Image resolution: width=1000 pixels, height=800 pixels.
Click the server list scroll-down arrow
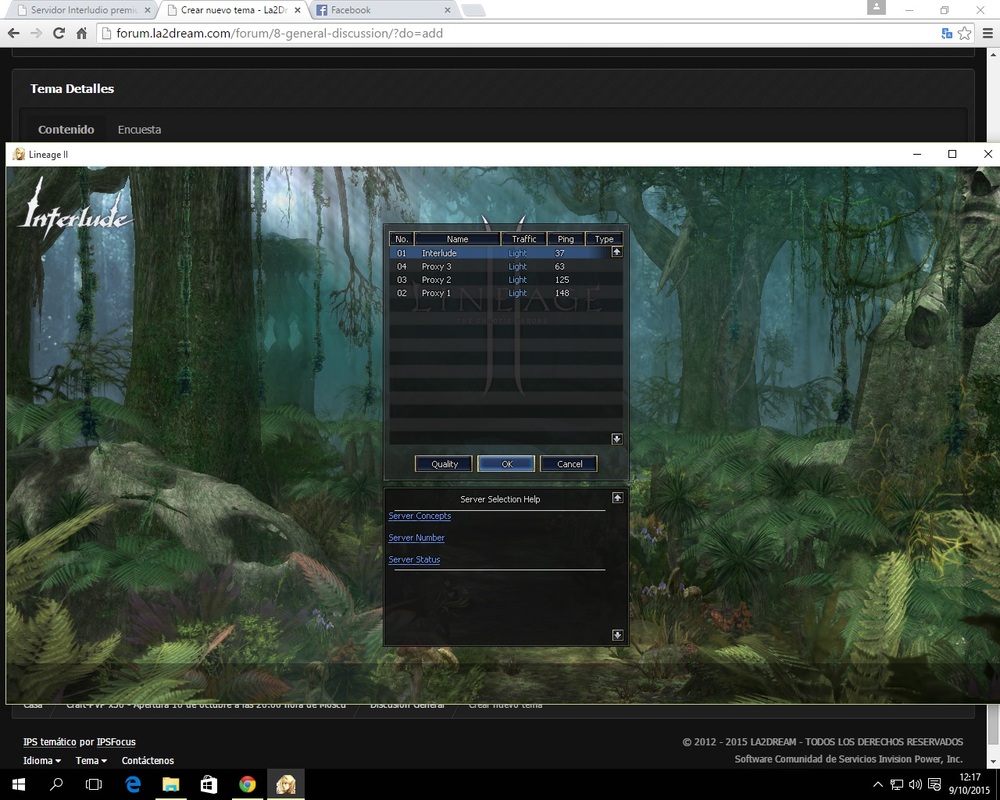click(x=617, y=439)
